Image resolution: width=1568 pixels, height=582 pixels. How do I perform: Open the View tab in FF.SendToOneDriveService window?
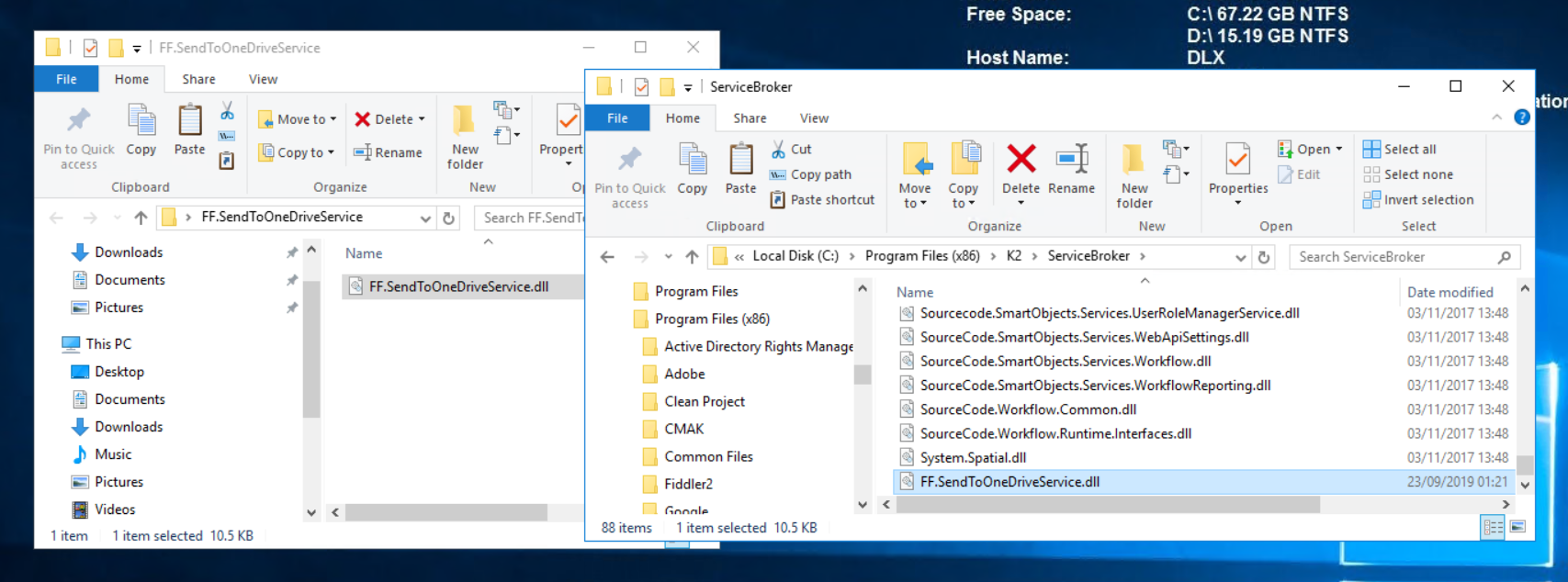(x=263, y=79)
